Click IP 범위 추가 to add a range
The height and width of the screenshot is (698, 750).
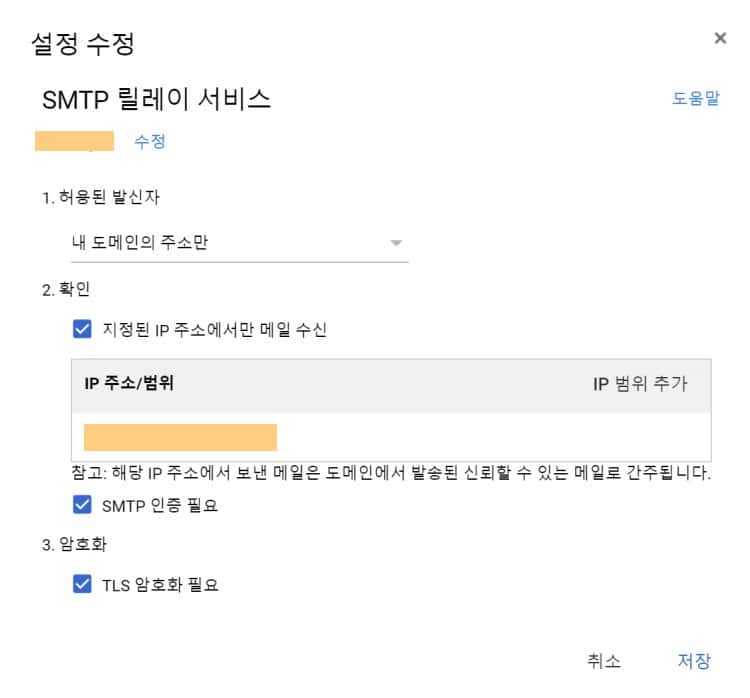640,384
